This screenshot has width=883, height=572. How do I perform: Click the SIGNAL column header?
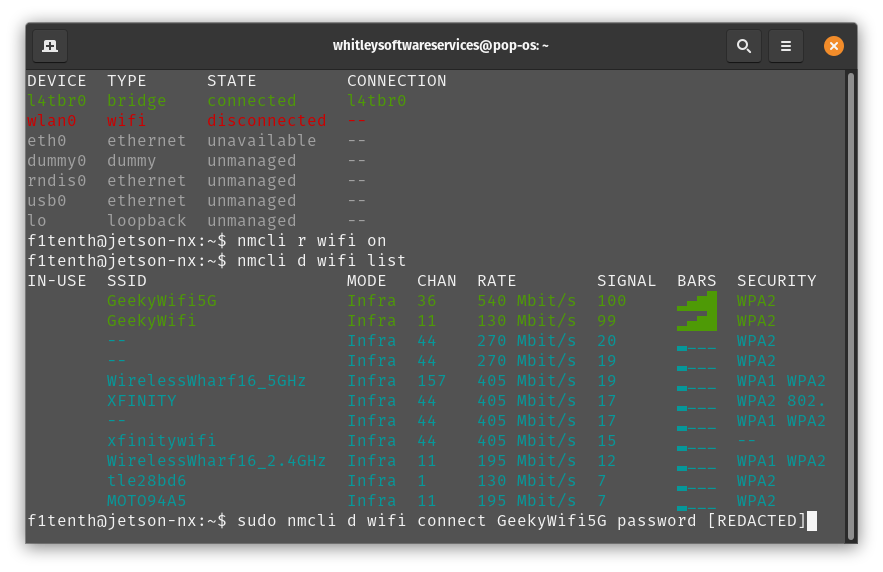[x=626, y=280]
